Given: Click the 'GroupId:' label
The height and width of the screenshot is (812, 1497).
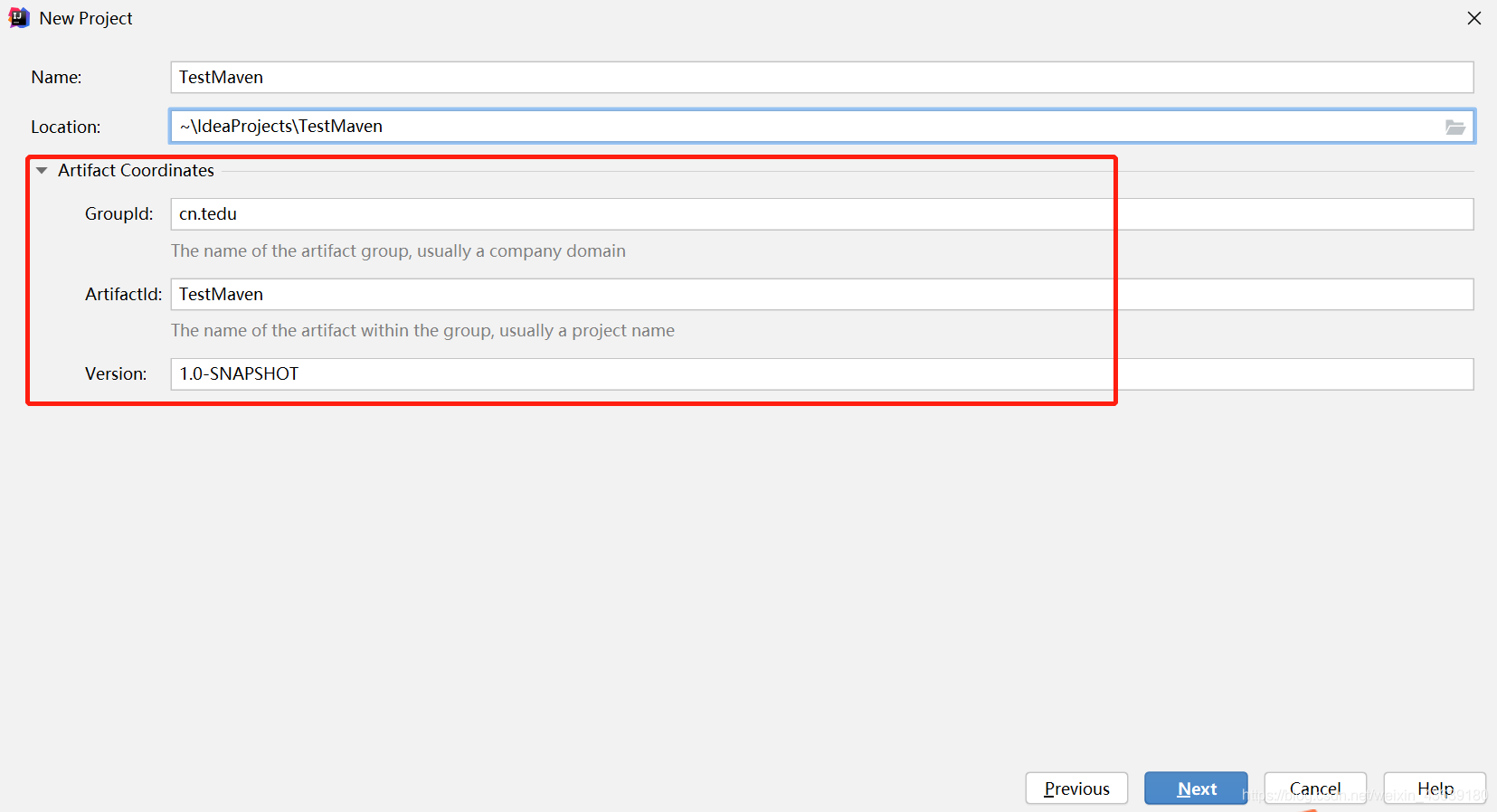Looking at the screenshot, I should point(119,214).
